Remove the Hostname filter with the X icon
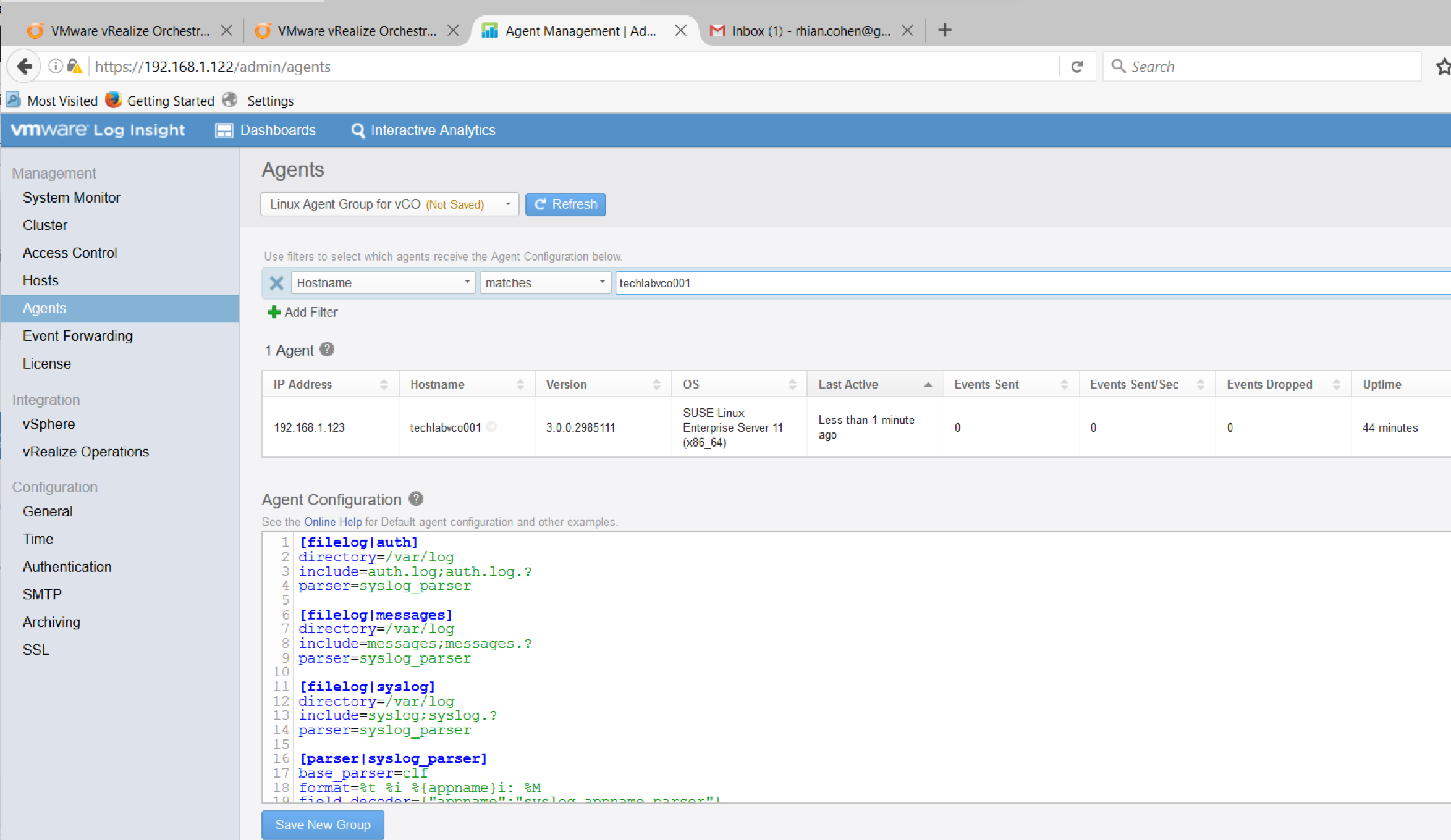The image size is (1451, 840). pos(276,283)
